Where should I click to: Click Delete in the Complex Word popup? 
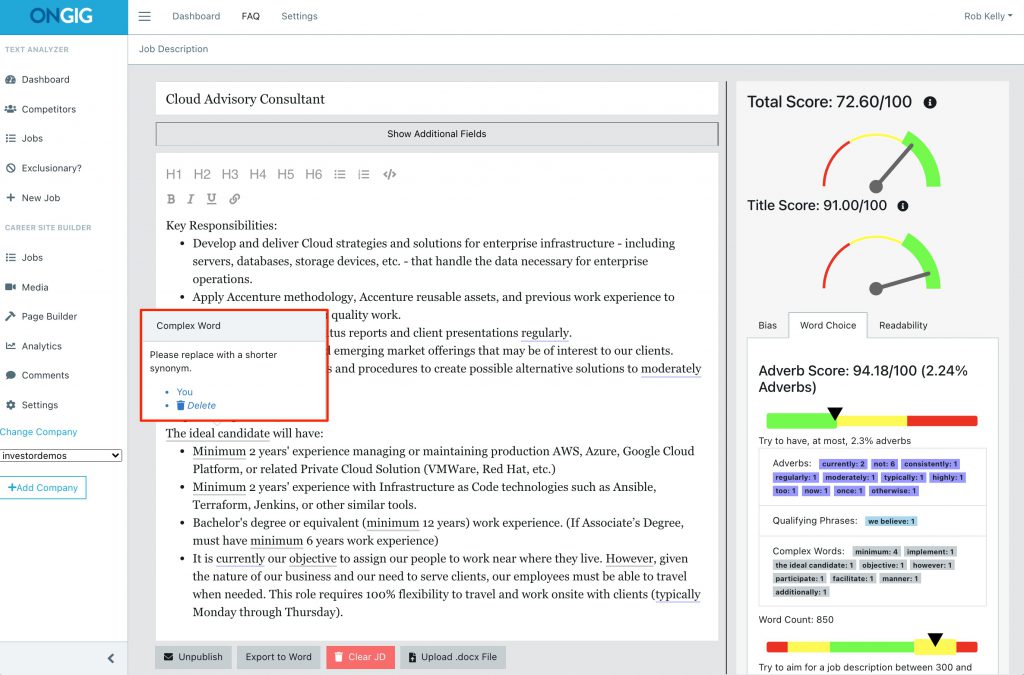197,405
